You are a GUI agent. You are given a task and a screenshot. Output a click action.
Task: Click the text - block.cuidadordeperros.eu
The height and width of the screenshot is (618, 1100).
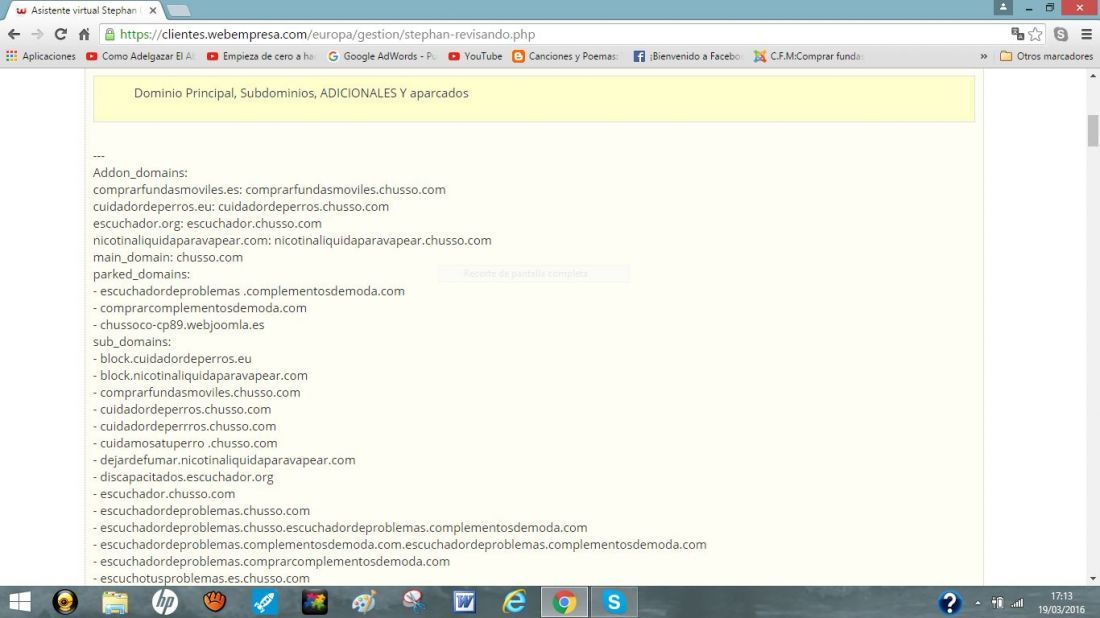[173, 358]
